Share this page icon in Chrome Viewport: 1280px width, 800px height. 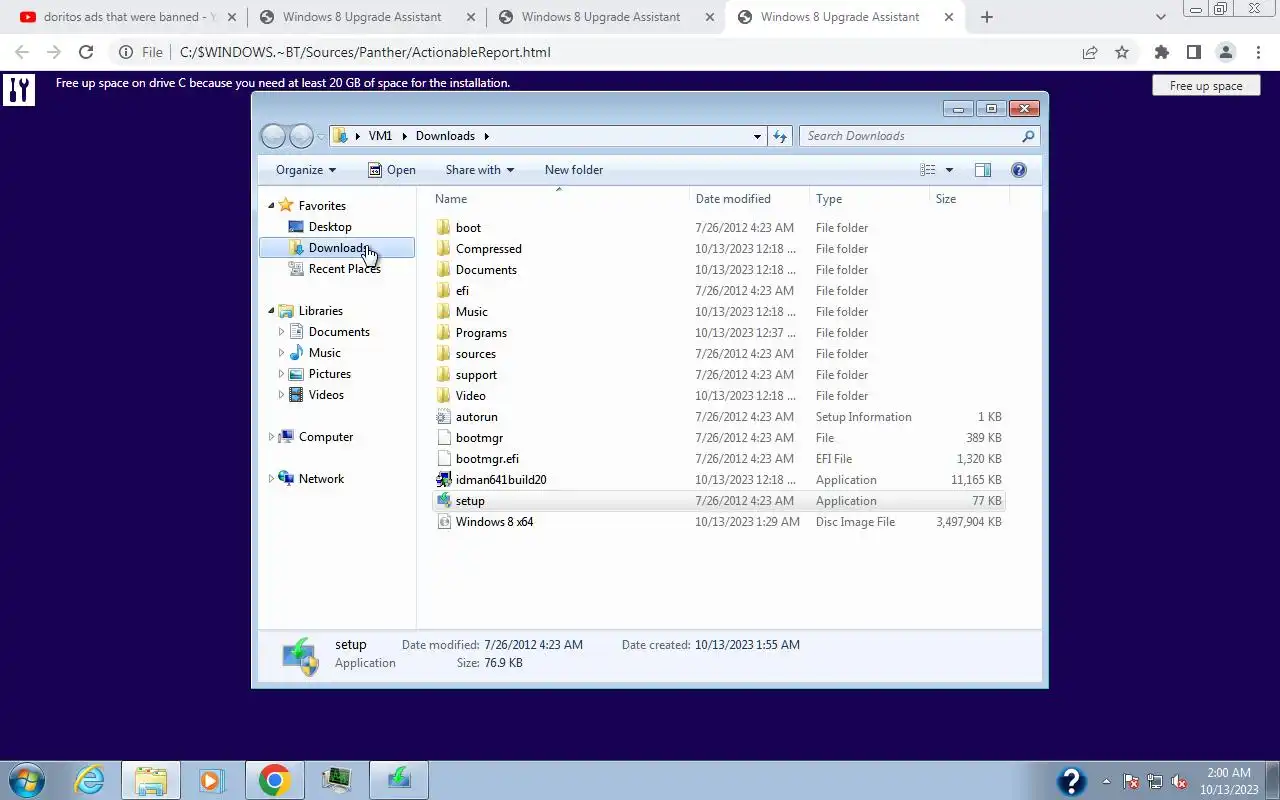(1090, 52)
